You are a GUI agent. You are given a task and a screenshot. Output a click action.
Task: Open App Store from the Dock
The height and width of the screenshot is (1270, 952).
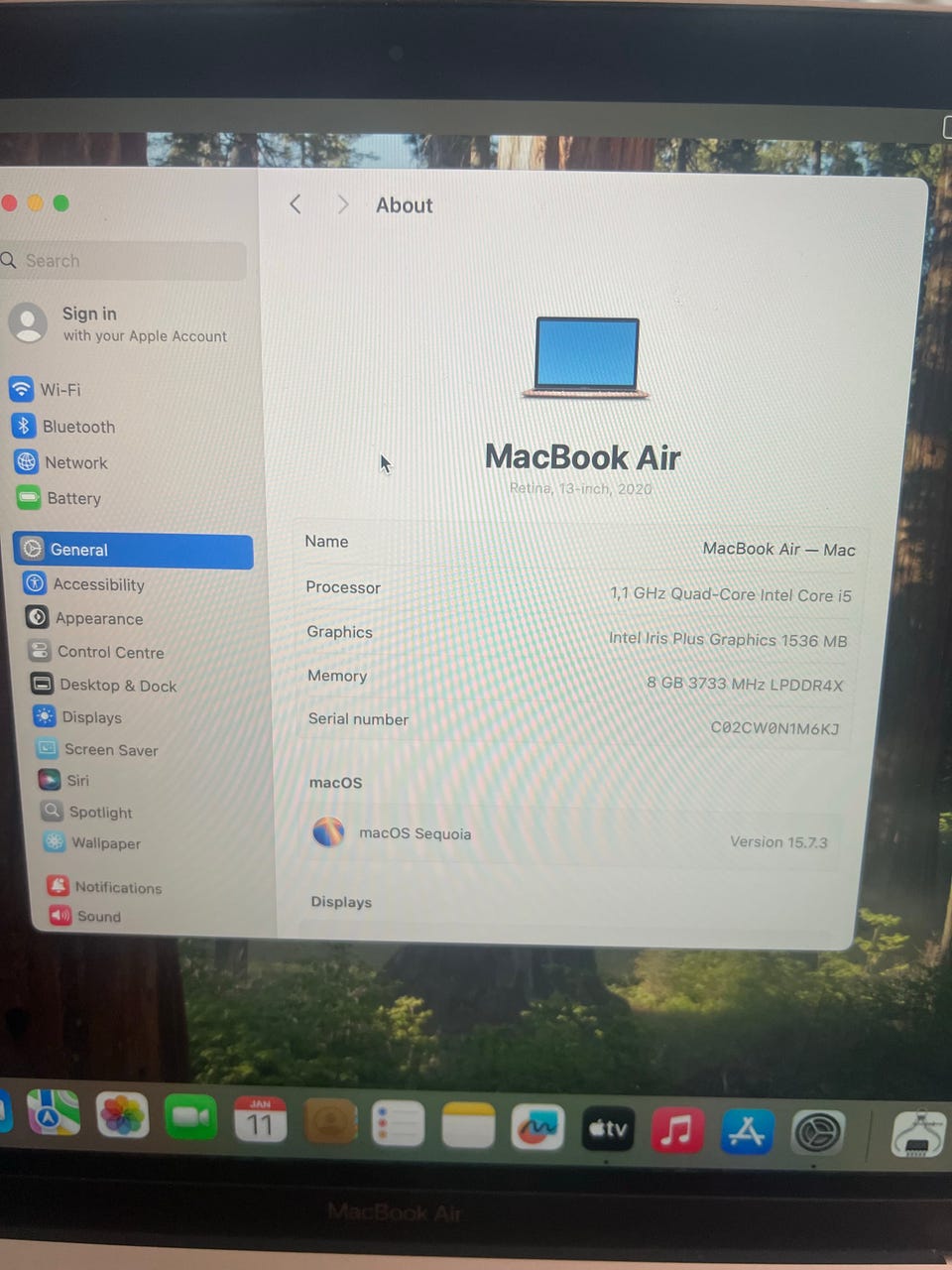pos(747,1131)
